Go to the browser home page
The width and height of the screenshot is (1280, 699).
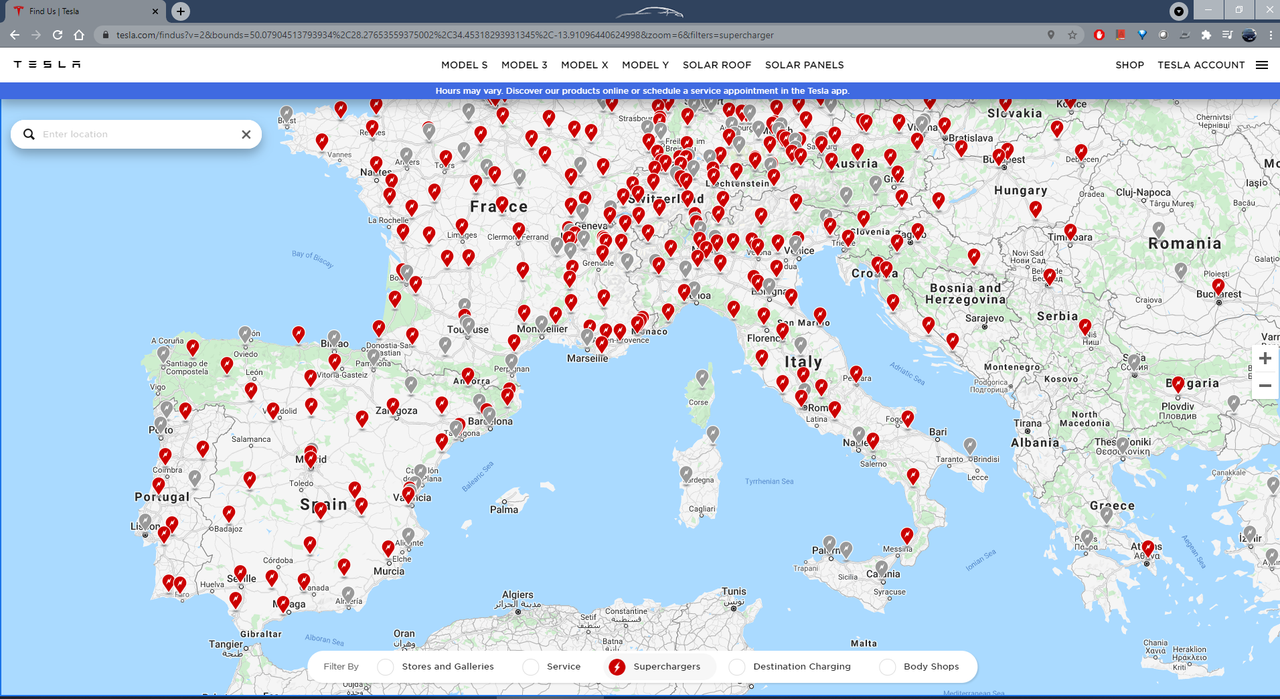pyautogui.click(x=77, y=35)
